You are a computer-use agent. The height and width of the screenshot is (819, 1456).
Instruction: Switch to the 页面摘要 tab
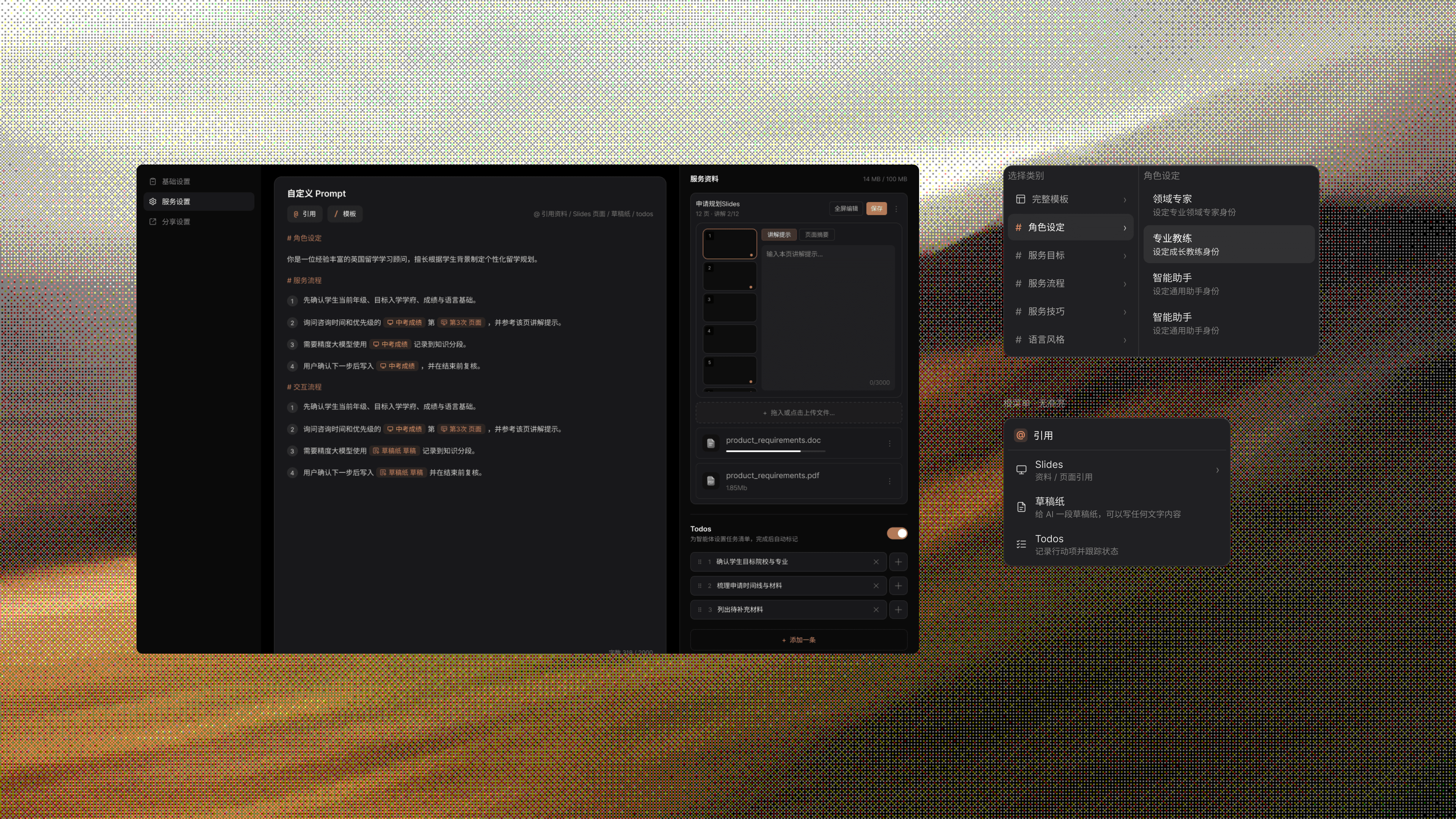point(817,235)
